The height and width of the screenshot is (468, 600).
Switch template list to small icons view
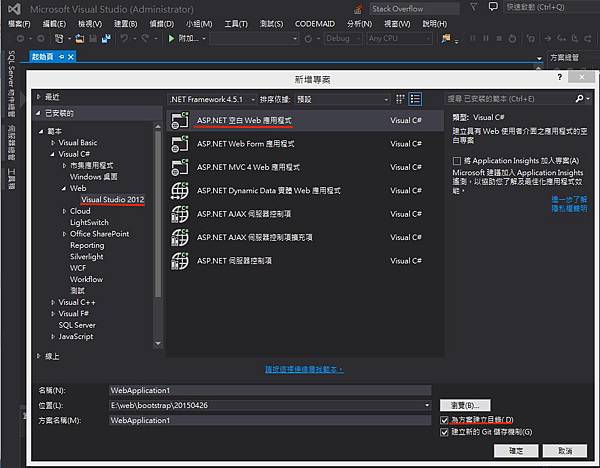(400, 99)
